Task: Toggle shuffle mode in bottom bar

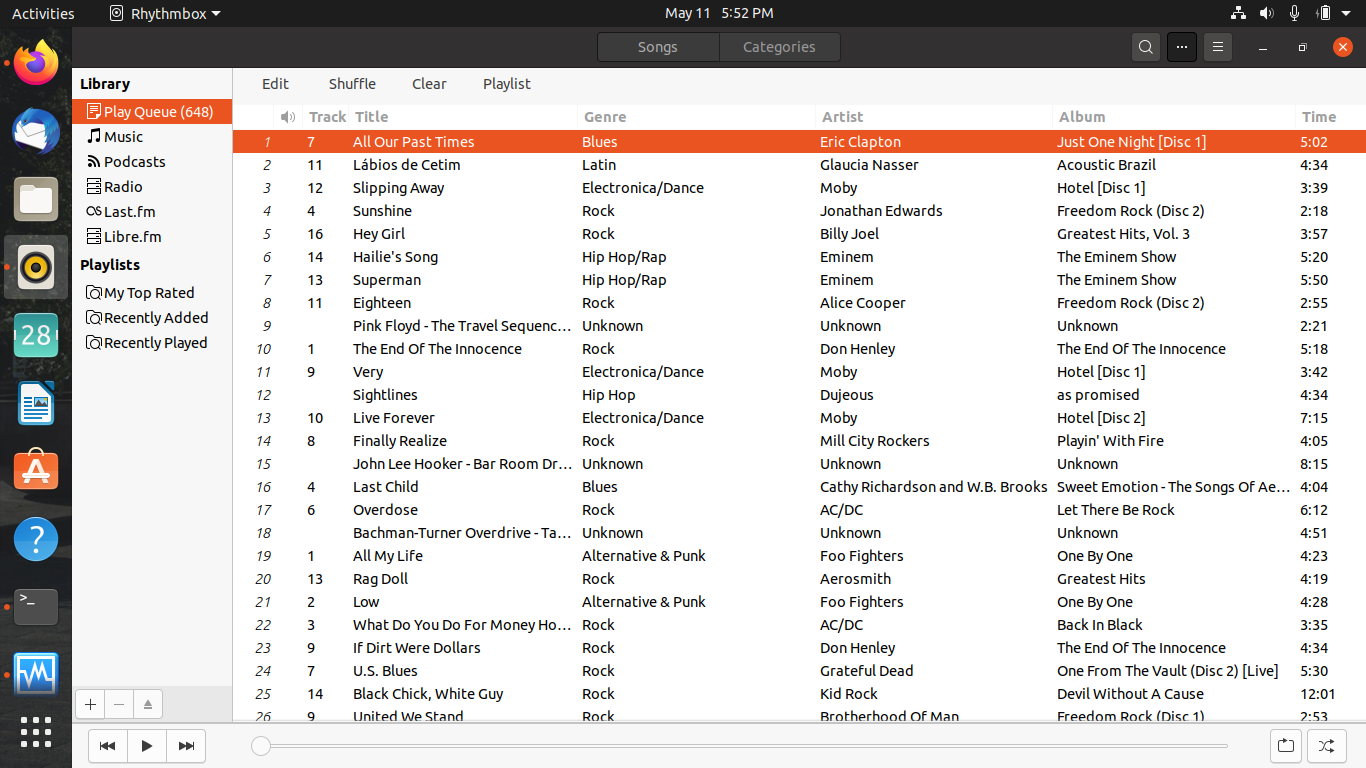Action: (1326, 746)
